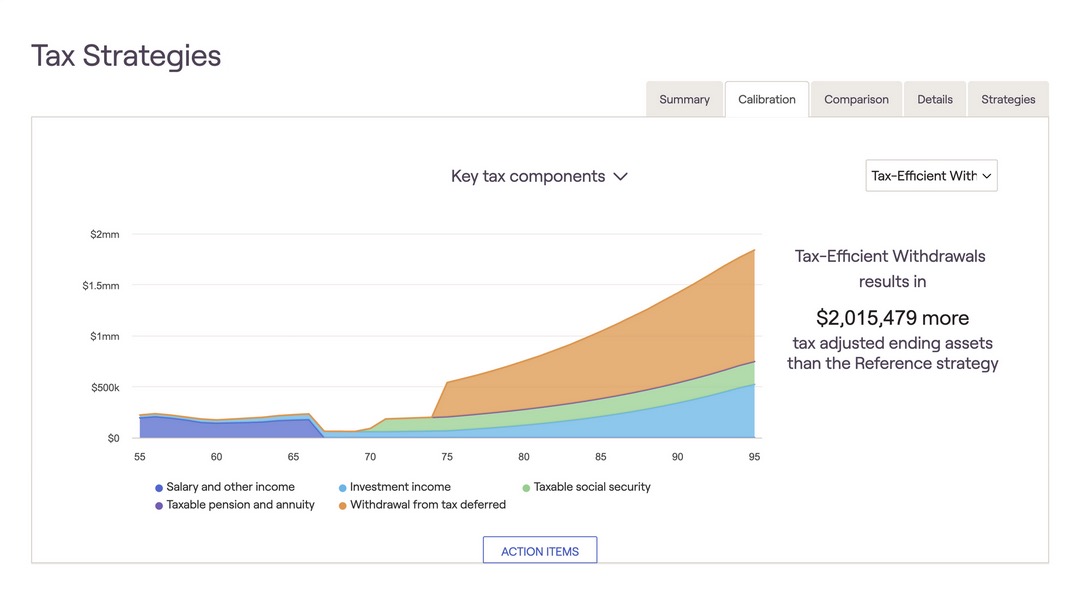Open the Strategies tab
Image resolution: width=1066 pixels, height=598 pixels.
[1007, 99]
